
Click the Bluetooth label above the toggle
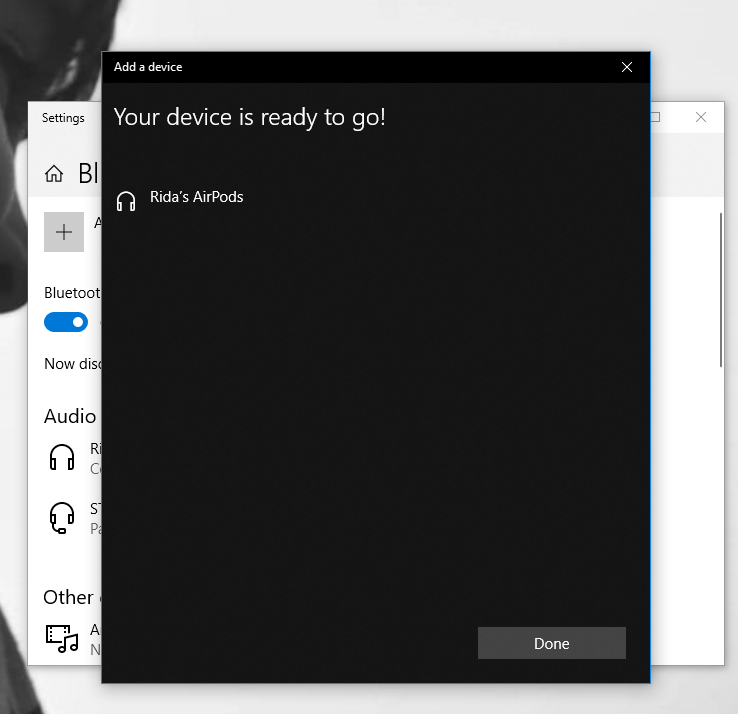[72, 292]
